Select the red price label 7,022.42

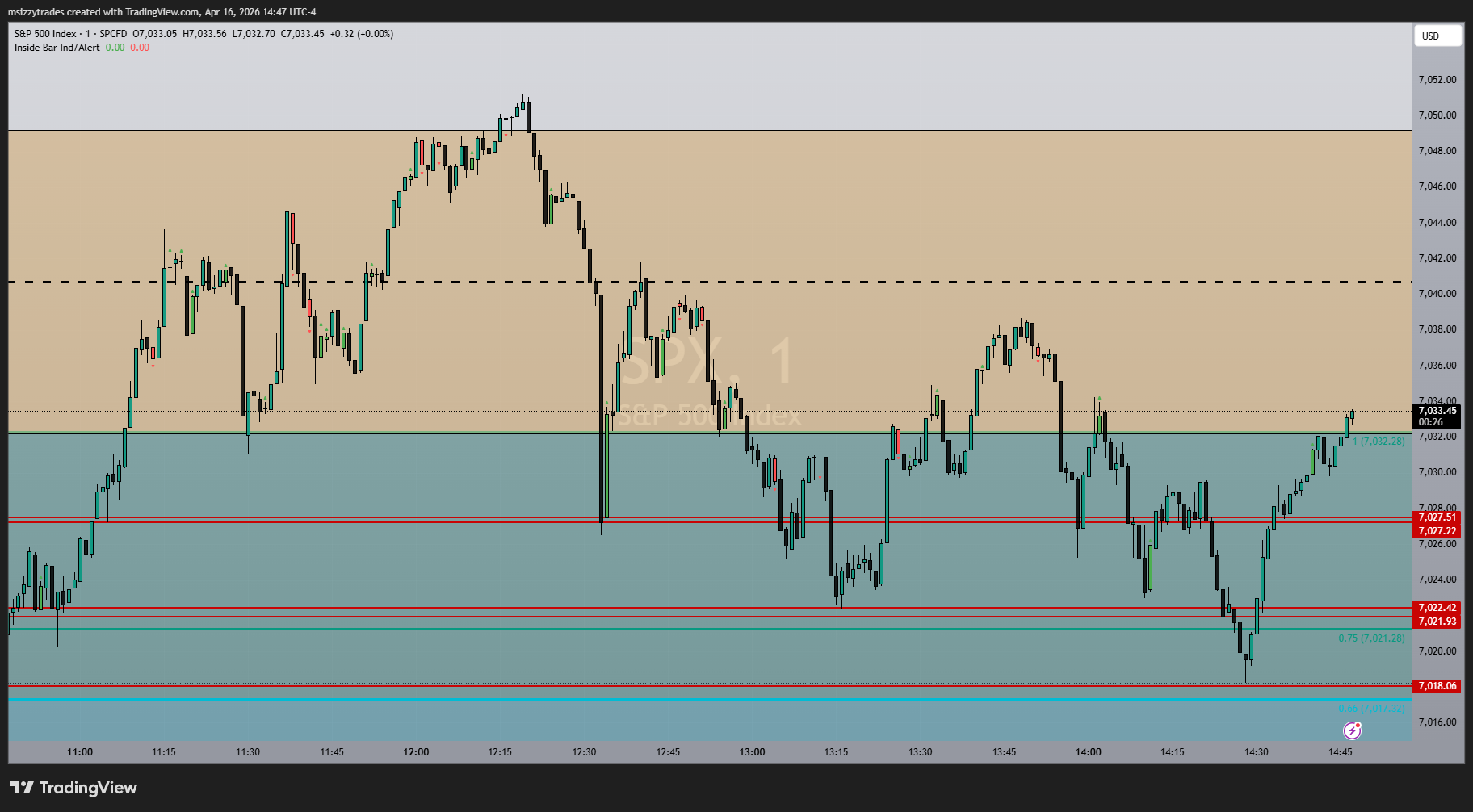(x=1437, y=608)
